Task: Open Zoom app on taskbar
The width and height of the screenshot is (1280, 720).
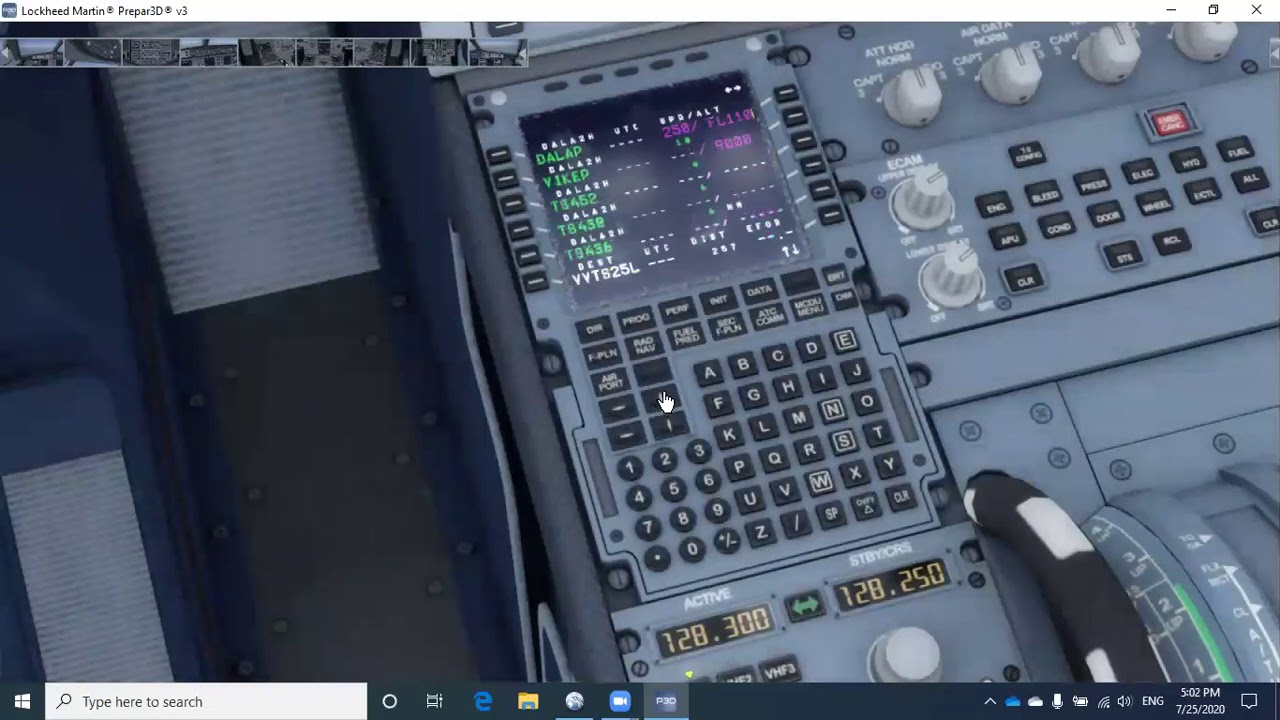Action: click(x=620, y=701)
